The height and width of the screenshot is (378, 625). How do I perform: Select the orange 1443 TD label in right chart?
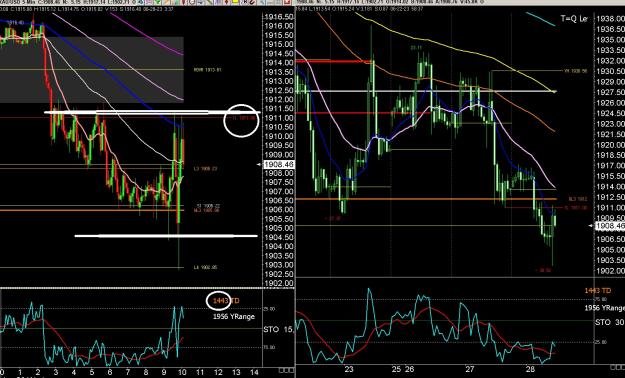(597, 290)
